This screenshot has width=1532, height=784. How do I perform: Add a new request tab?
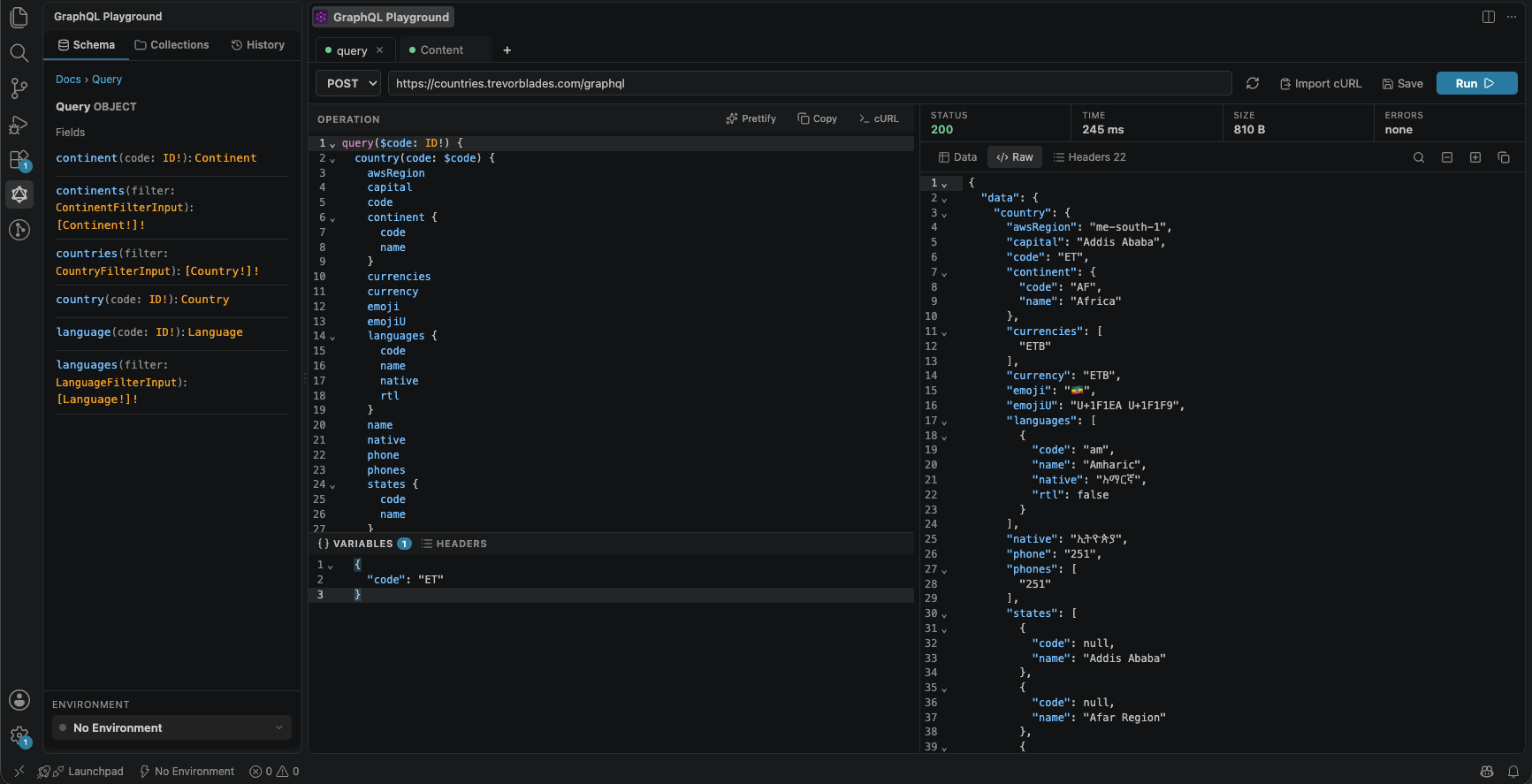(x=507, y=50)
